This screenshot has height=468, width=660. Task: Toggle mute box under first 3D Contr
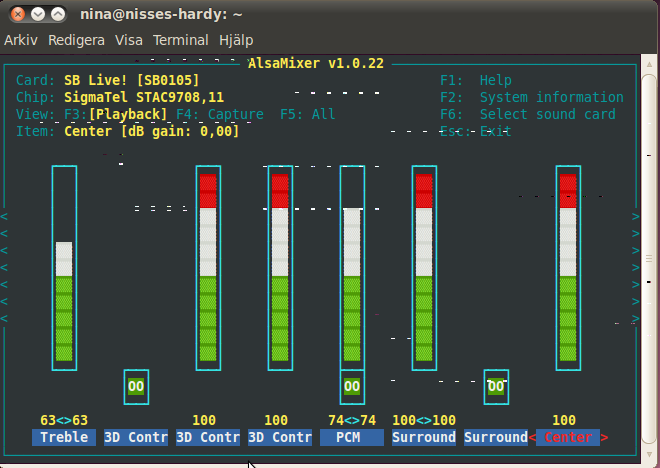(136, 386)
